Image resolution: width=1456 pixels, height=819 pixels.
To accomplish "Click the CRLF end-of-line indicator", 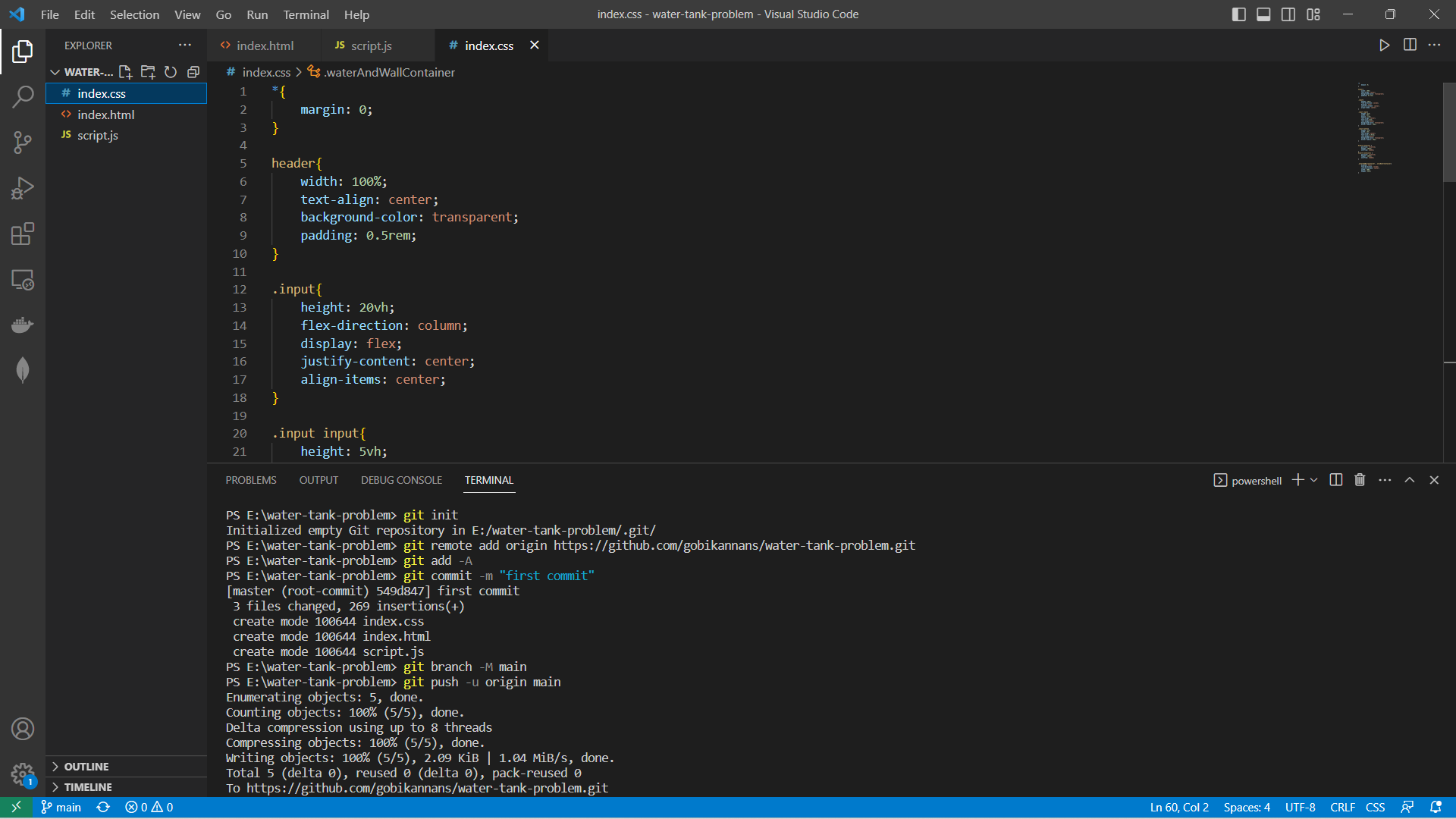I will (1342, 808).
